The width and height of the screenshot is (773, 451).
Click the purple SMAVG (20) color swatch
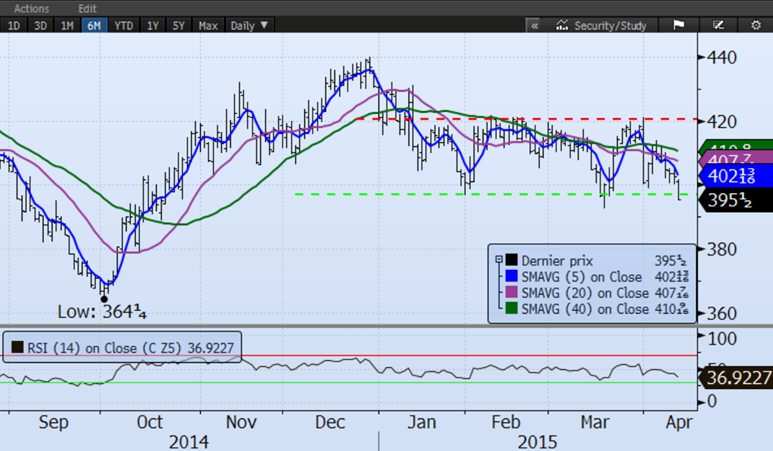(x=510, y=293)
